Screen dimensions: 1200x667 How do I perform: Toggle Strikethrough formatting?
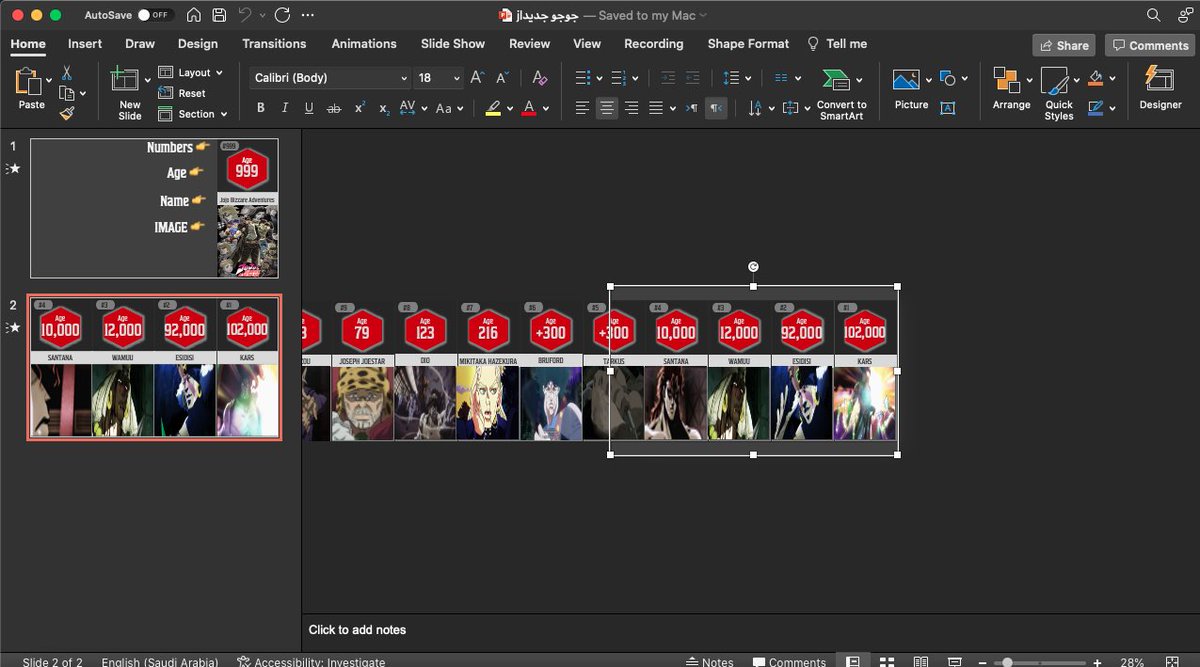point(334,108)
